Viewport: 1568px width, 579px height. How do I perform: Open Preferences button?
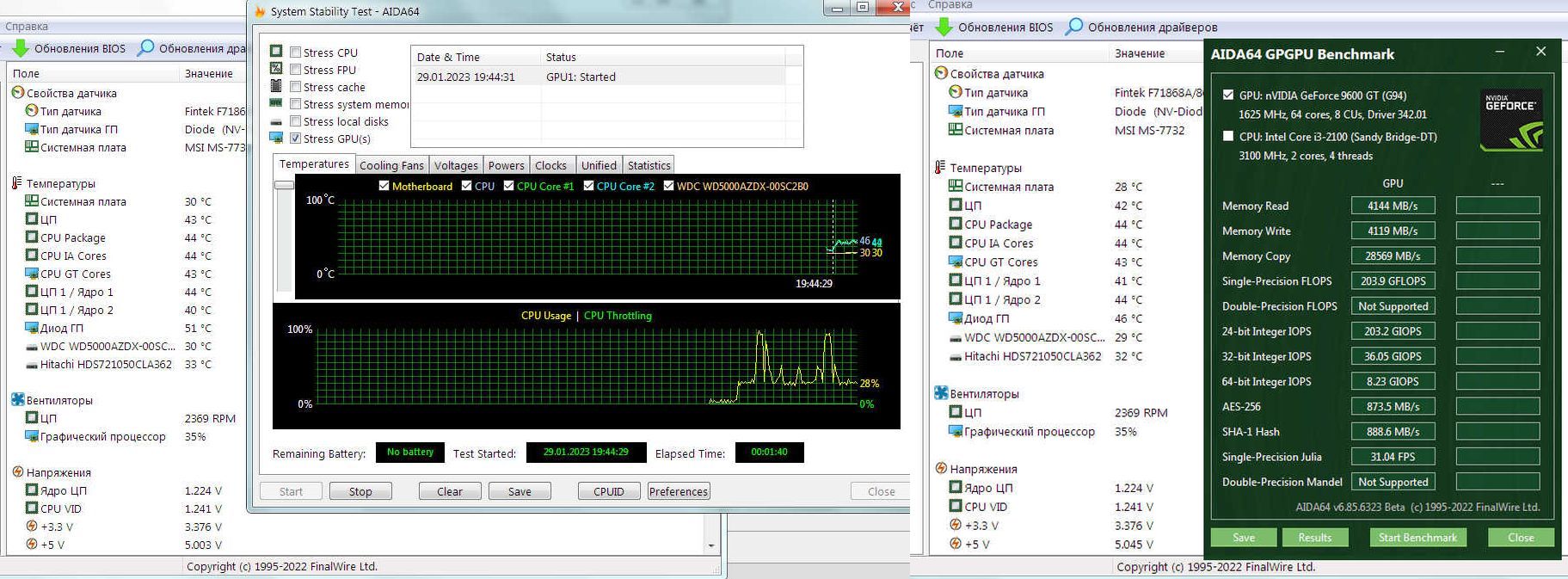click(679, 491)
